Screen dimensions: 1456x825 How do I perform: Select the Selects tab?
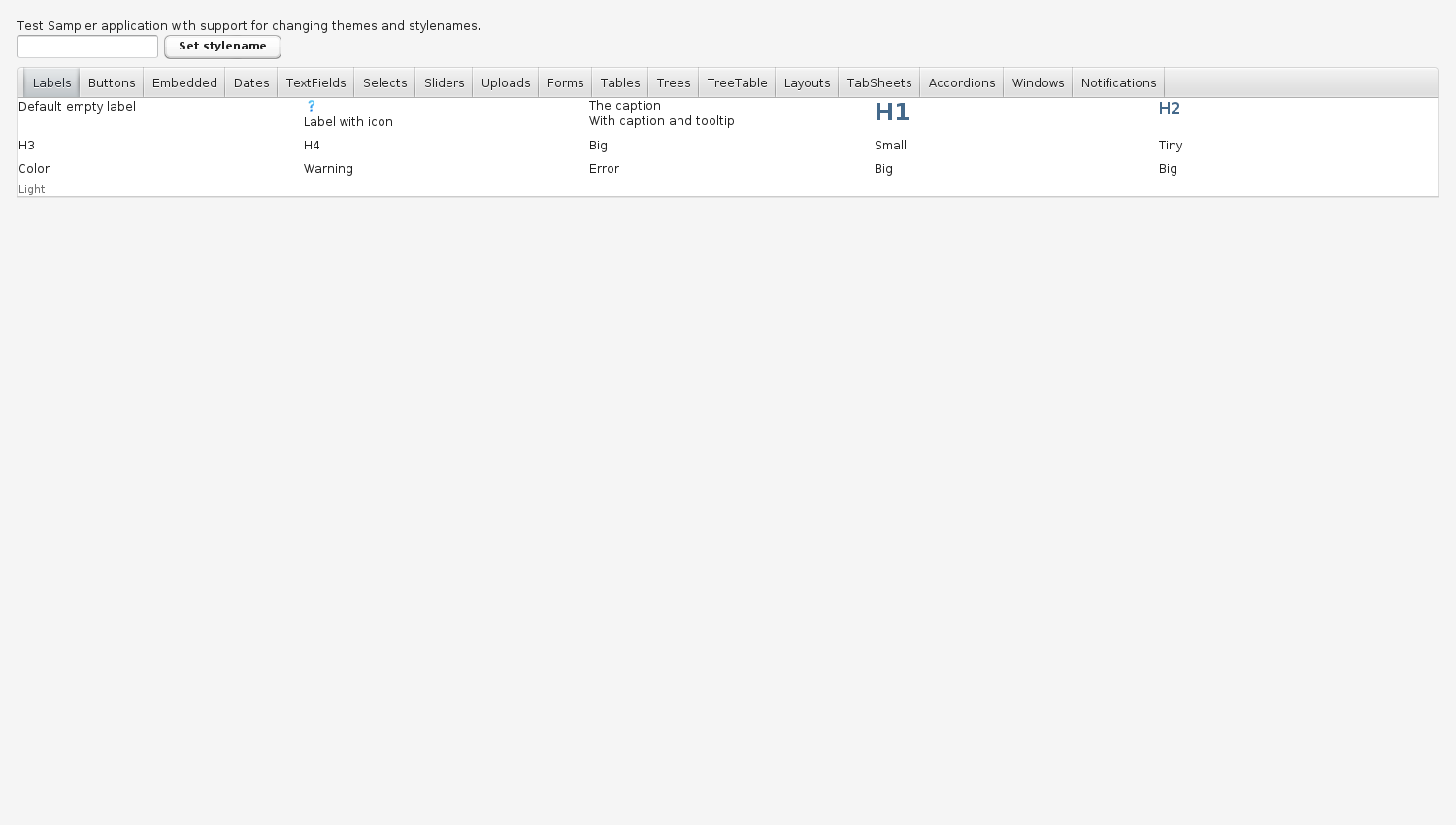point(384,83)
